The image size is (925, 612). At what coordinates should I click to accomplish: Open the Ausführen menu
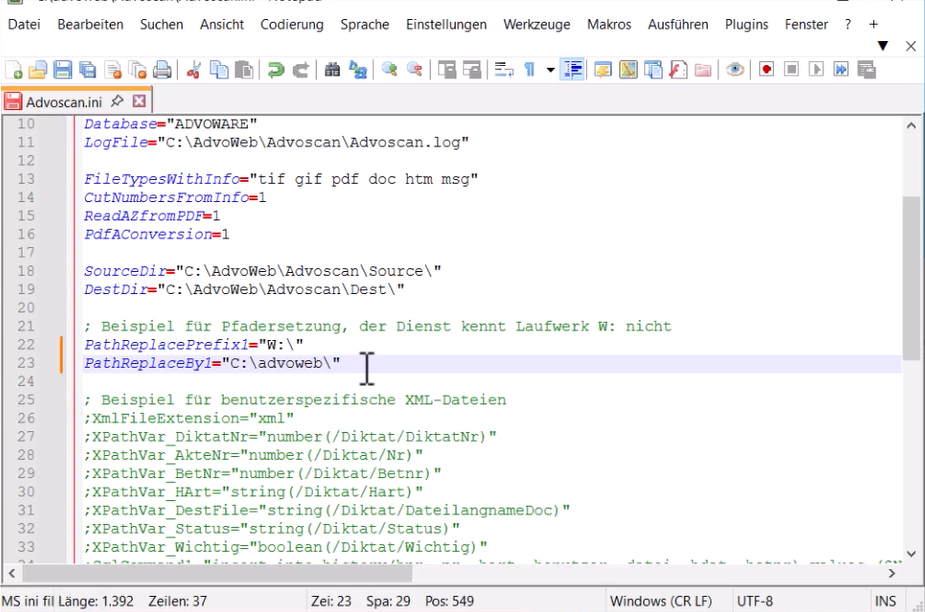(678, 24)
